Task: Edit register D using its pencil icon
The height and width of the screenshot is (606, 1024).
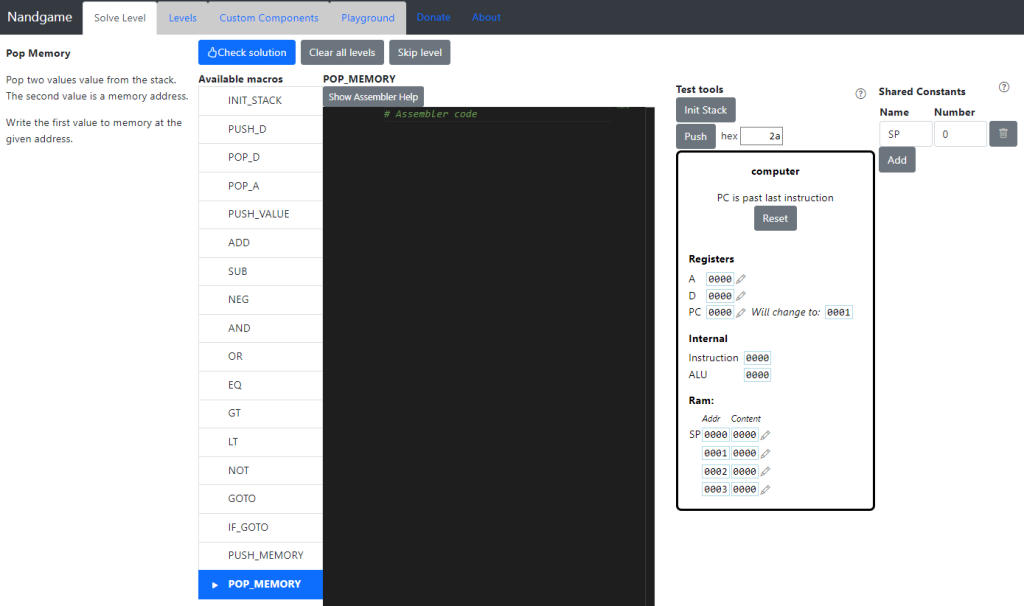Action: click(741, 296)
